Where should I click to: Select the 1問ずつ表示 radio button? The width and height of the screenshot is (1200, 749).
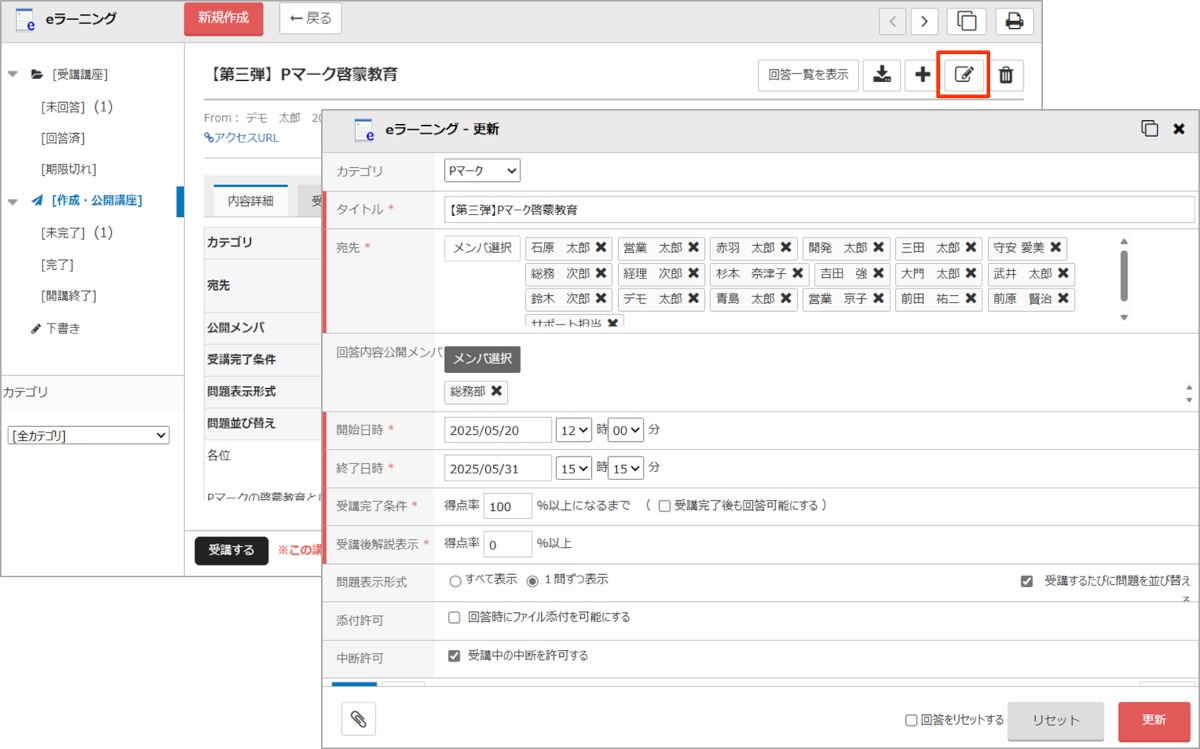(x=532, y=580)
